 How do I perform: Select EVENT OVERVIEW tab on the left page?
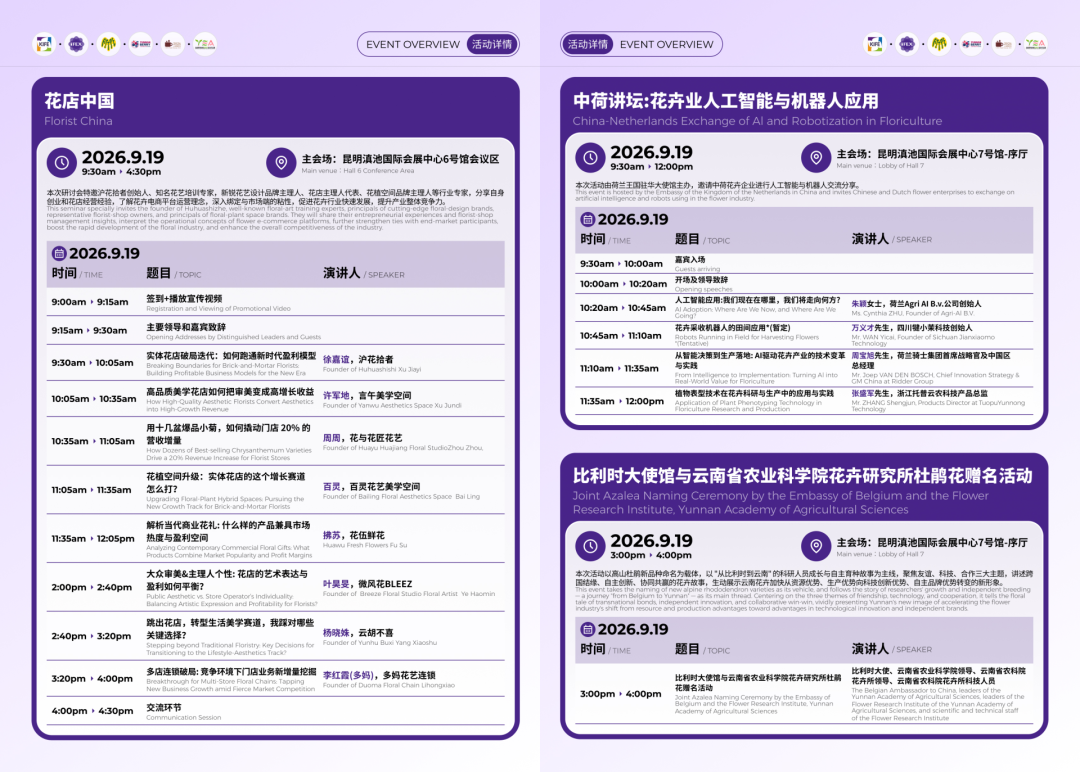coord(413,44)
